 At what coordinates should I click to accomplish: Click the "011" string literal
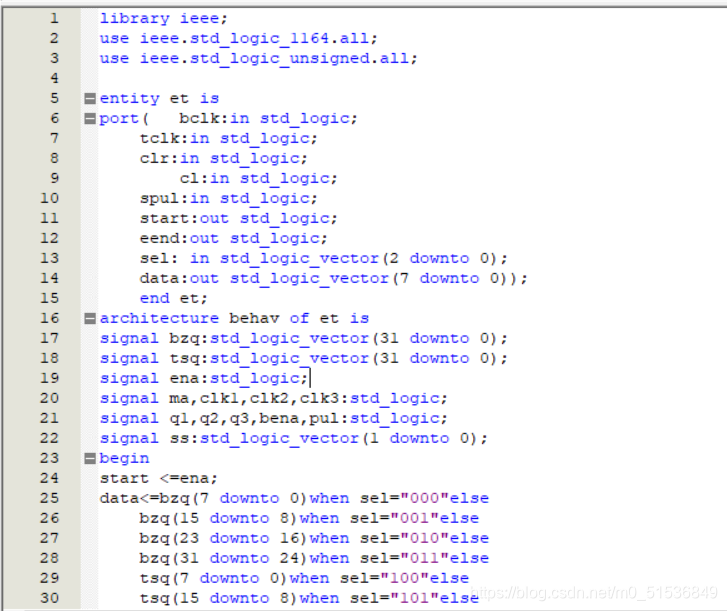[425, 558]
